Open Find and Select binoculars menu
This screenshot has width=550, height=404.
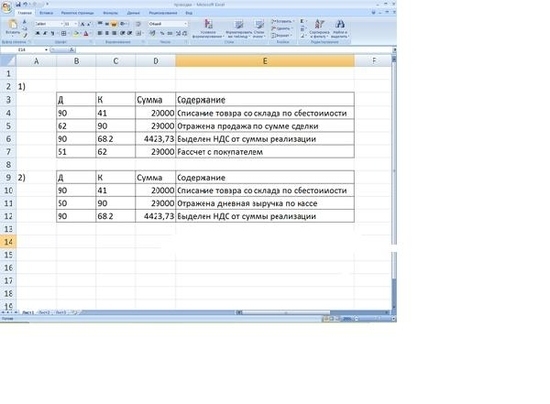coord(340,28)
